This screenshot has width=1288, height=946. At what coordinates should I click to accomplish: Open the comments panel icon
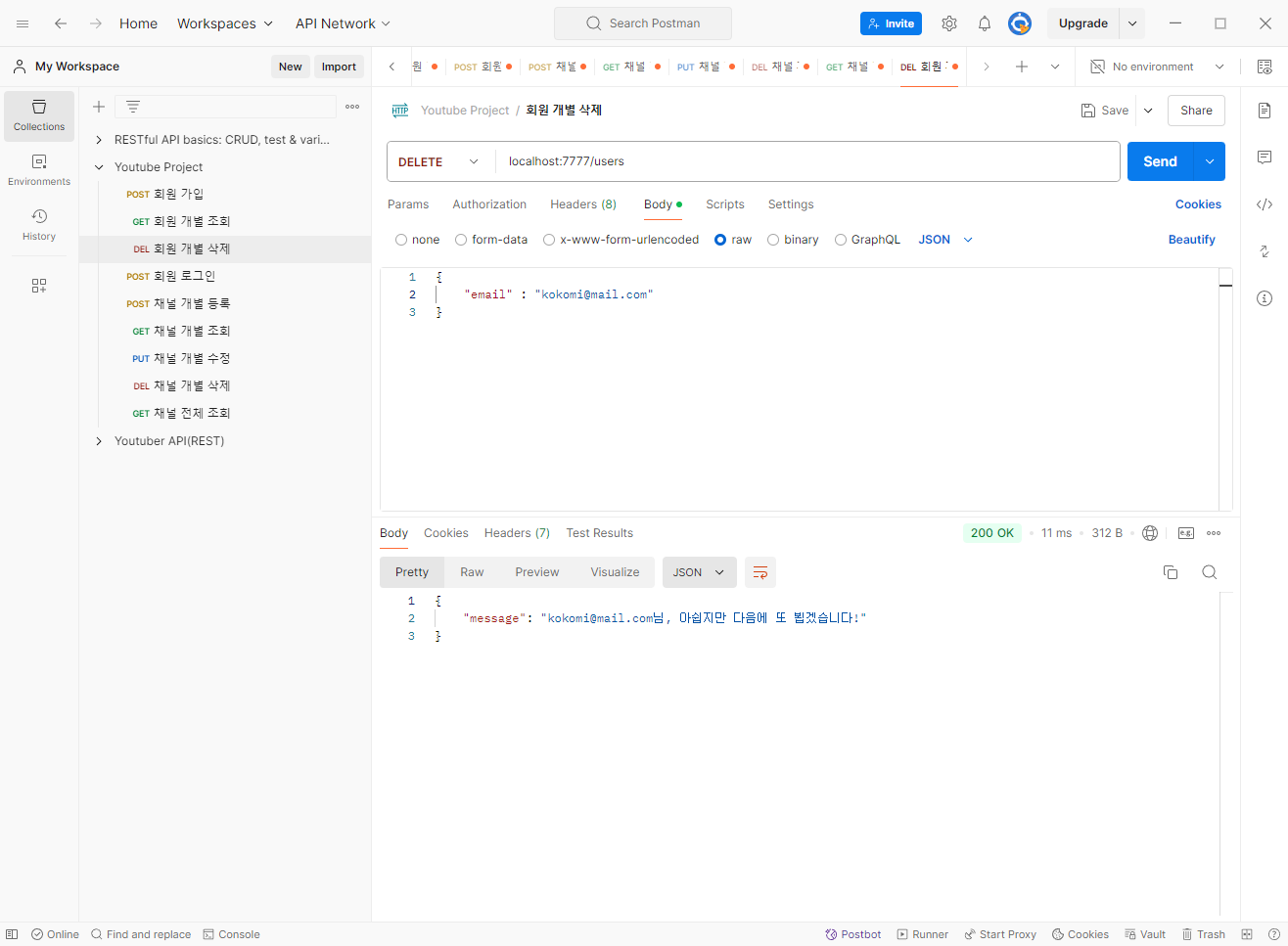[x=1265, y=158]
